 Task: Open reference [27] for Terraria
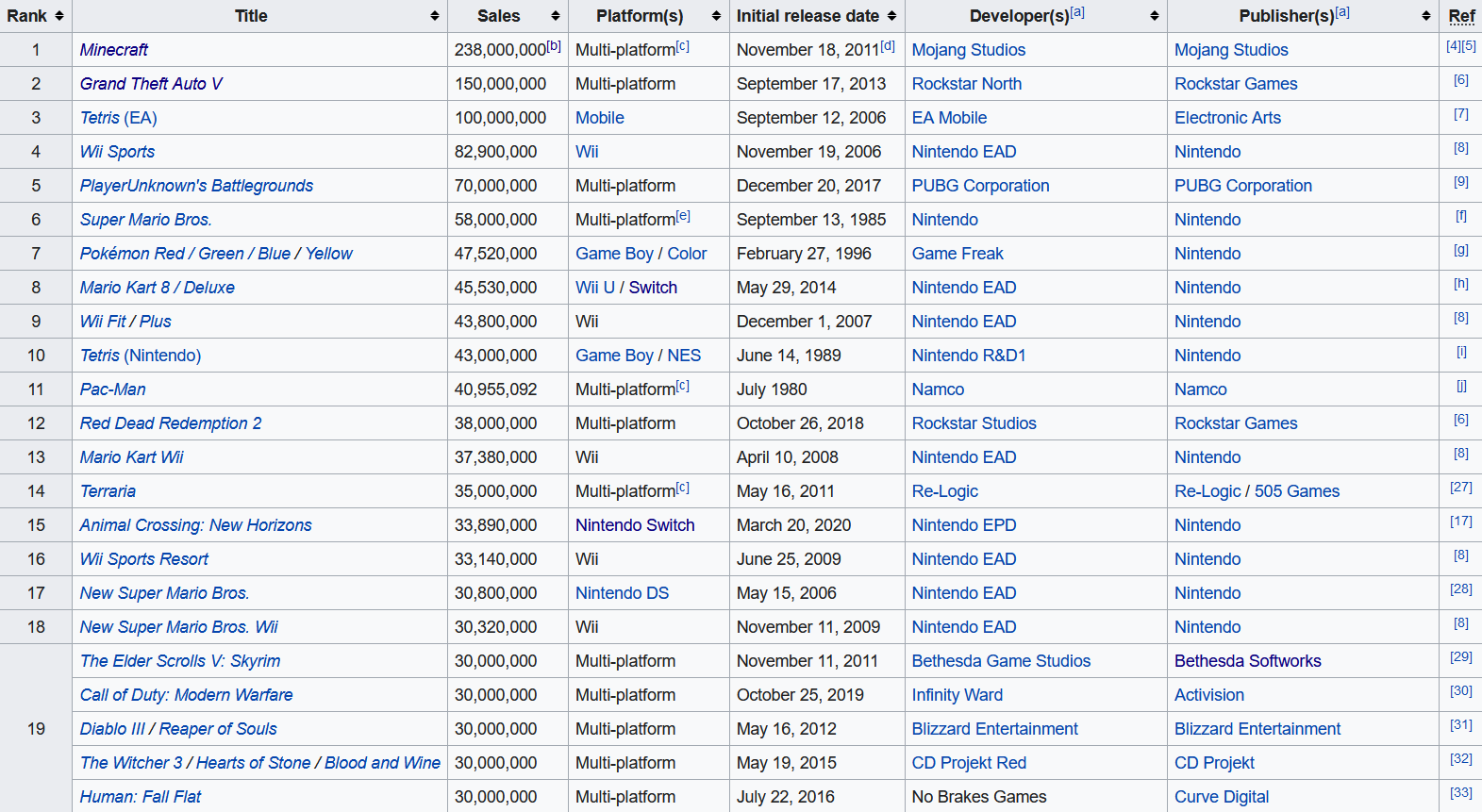(1460, 488)
